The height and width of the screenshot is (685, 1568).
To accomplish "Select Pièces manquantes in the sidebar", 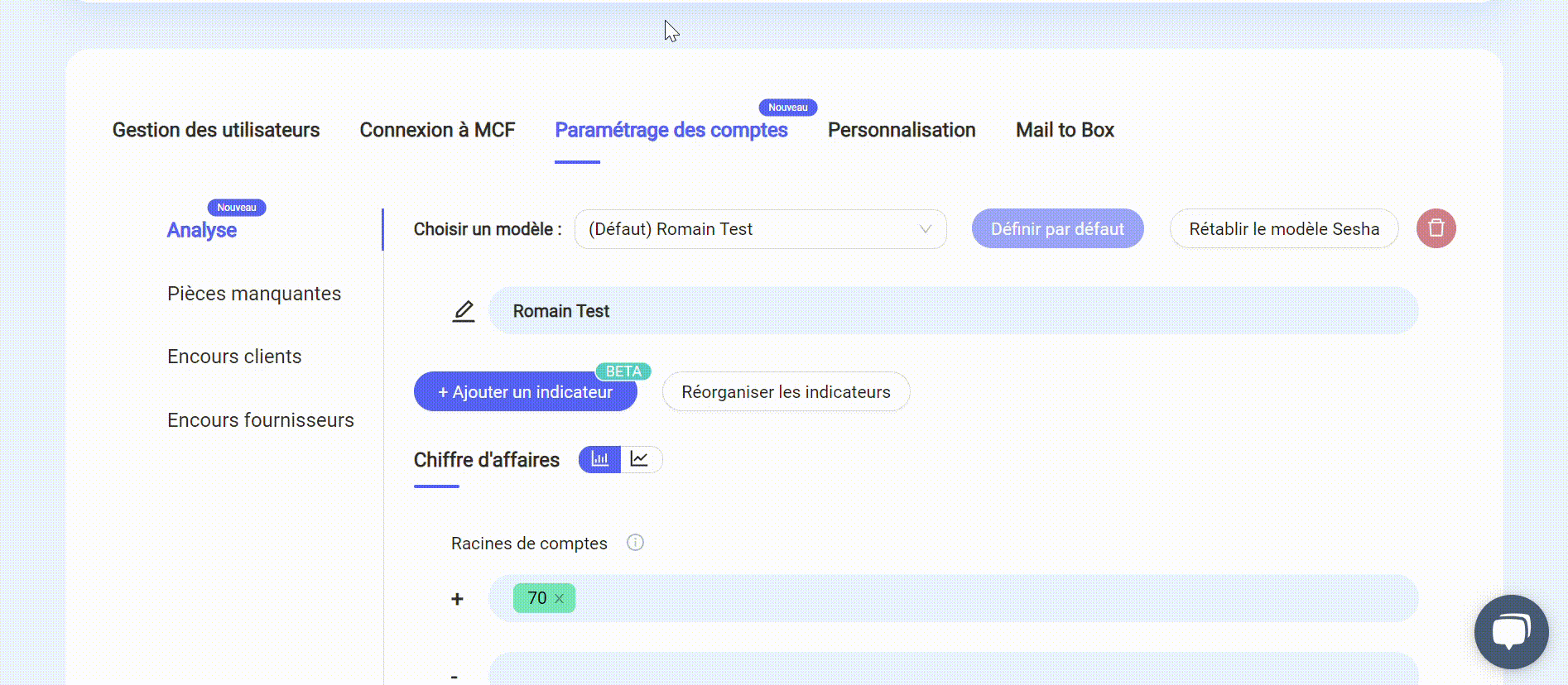I will click(x=254, y=294).
